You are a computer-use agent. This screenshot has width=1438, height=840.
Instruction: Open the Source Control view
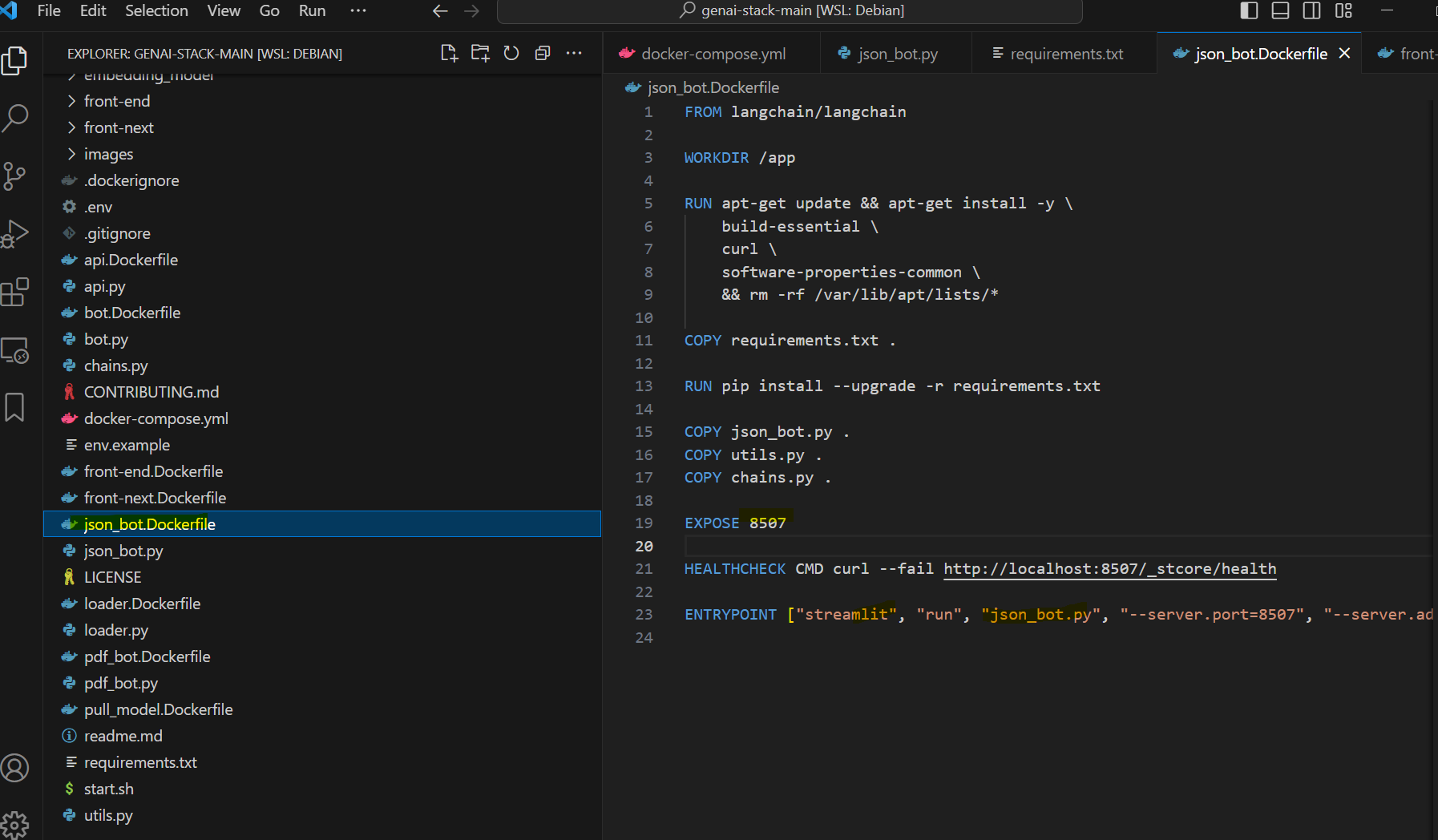[15, 176]
